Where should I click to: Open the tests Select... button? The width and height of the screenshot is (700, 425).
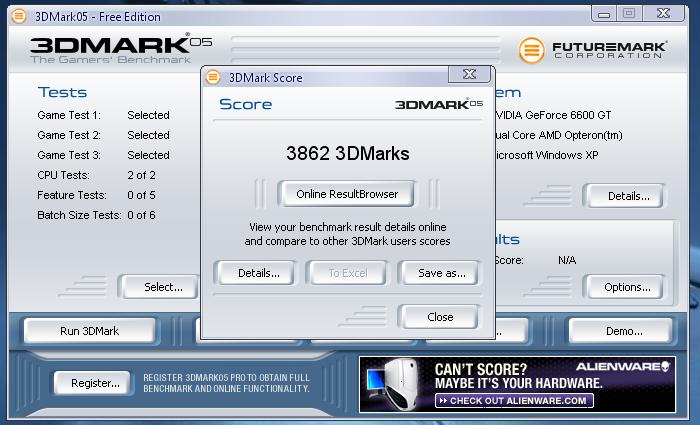click(161, 287)
